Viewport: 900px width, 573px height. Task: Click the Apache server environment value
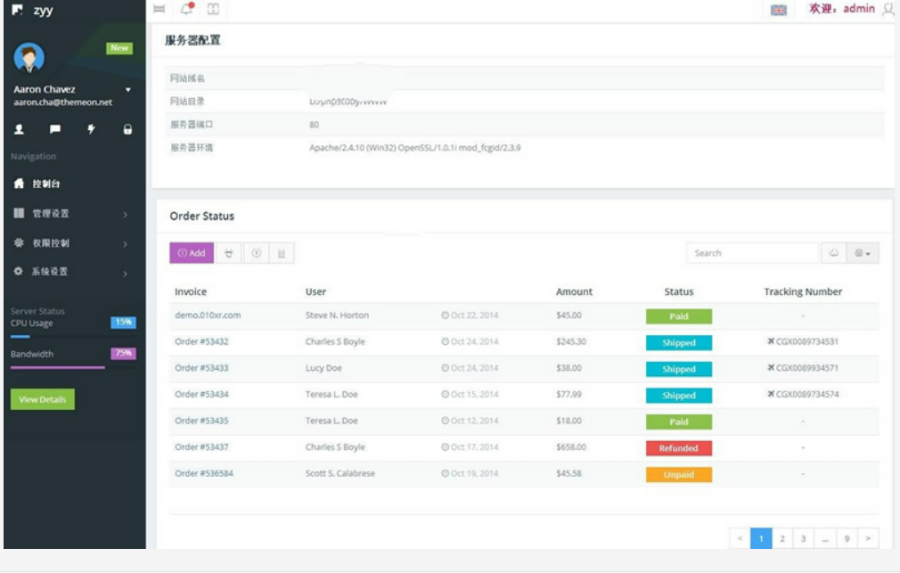tap(414, 148)
